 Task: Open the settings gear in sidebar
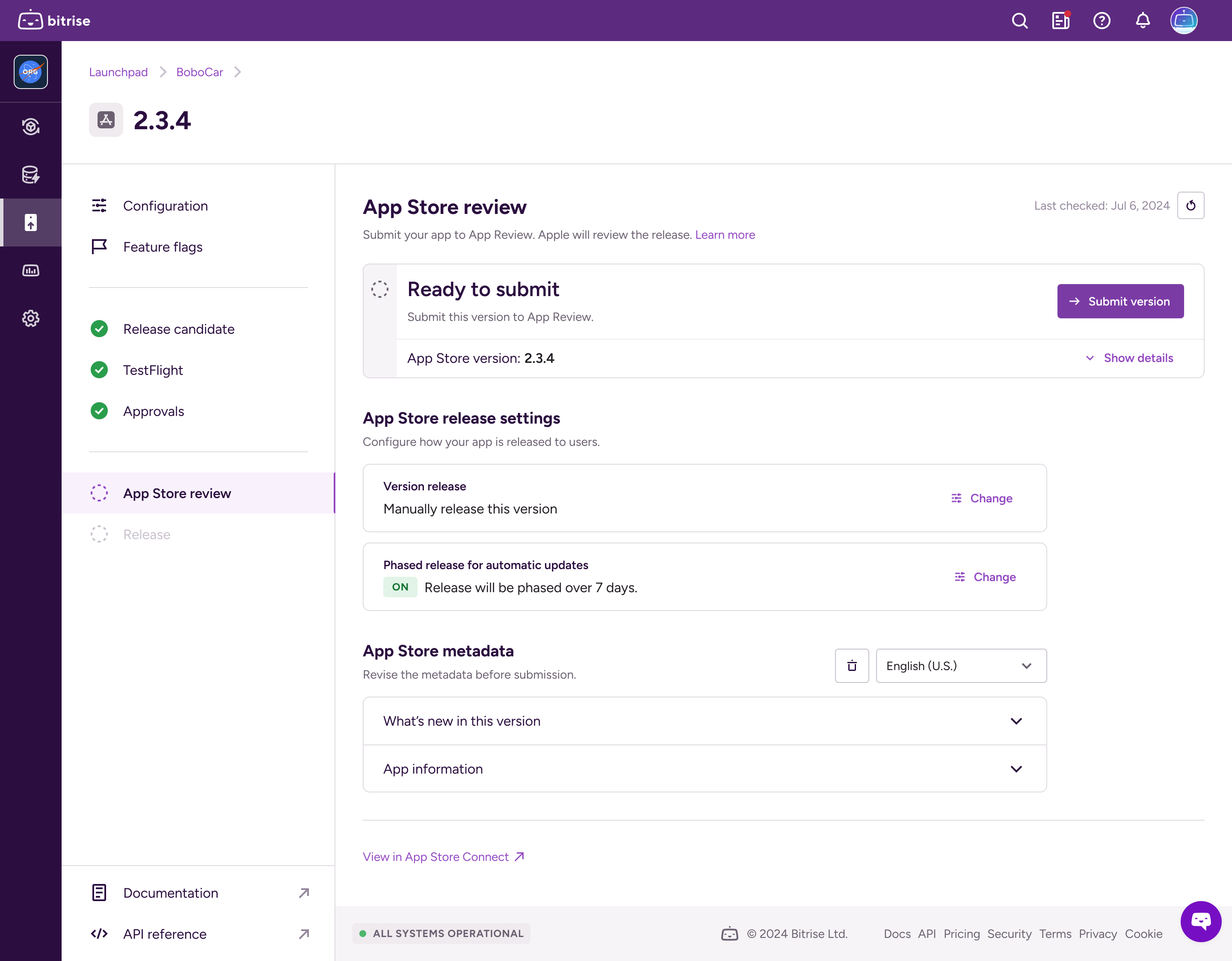coord(30,318)
